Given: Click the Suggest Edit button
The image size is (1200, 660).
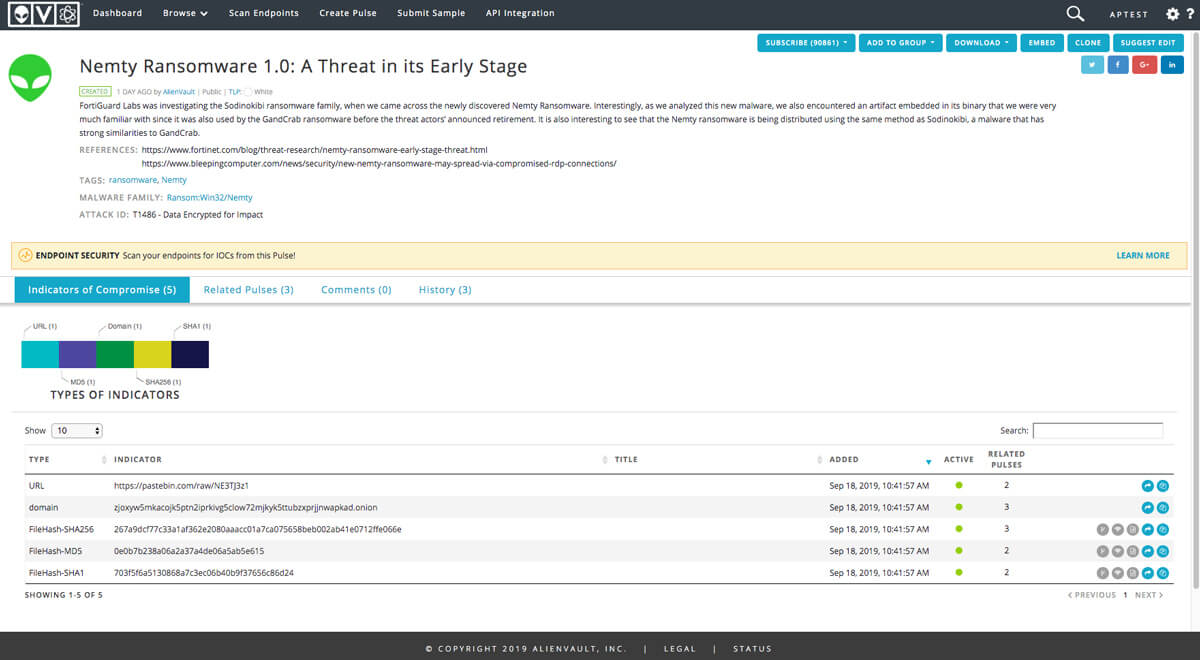Looking at the screenshot, I should pos(1148,43).
